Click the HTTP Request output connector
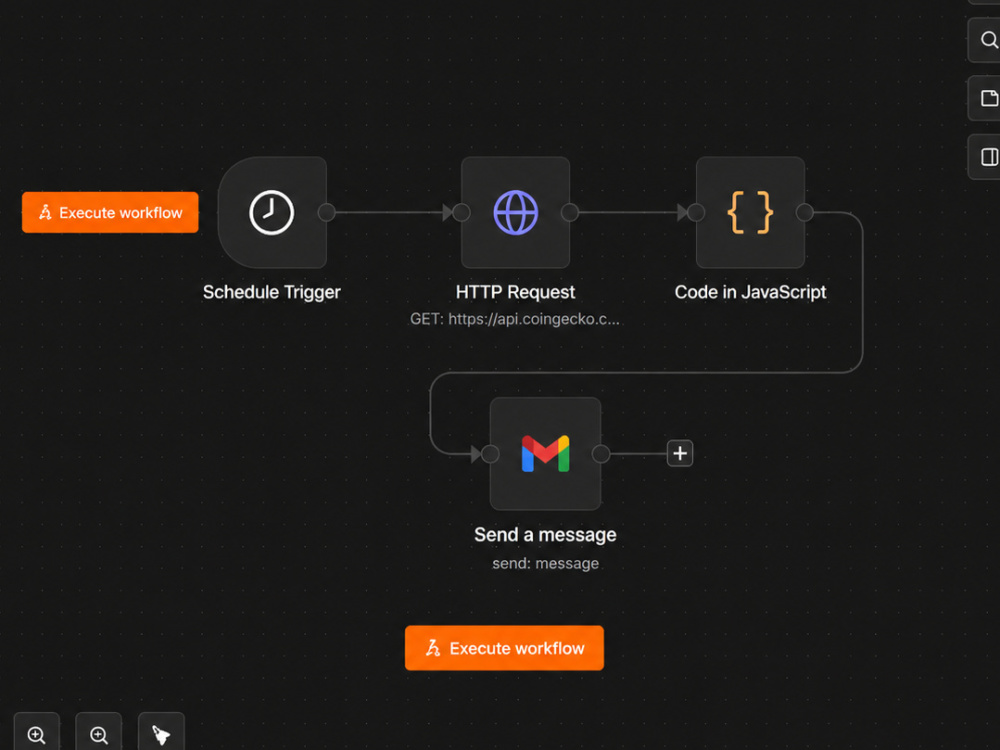Image resolution: width=1000 pixels, height=750 pixels. tap(570, 212)
